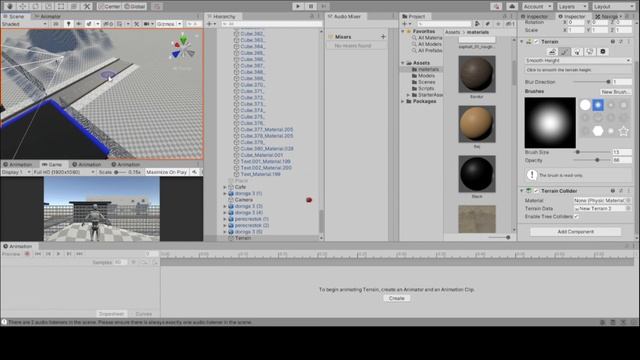Select the Paint Trees tool
The image size is (640, 360).
(x=577, y=52)
